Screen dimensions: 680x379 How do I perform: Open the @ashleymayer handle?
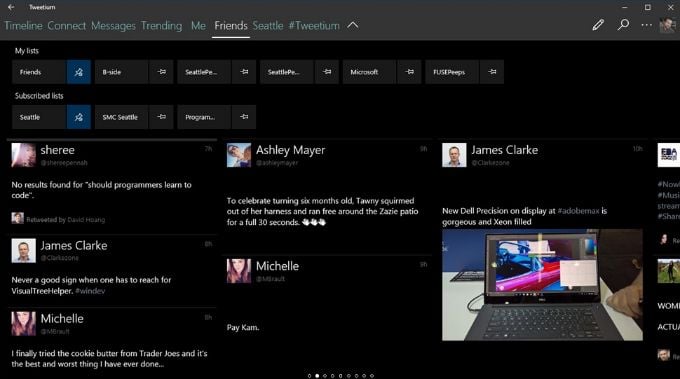(x=277, y=163)
